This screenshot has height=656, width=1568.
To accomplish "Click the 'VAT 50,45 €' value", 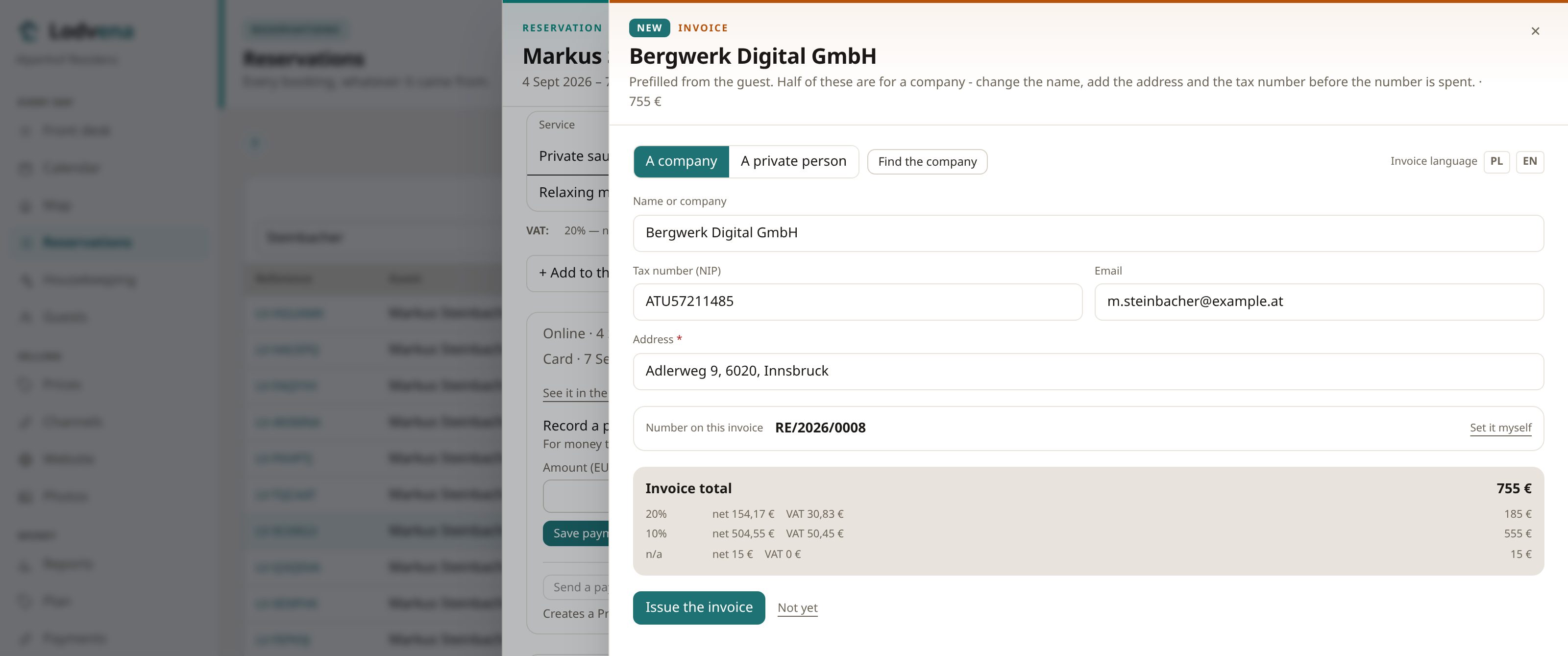I will pos(814,533).
